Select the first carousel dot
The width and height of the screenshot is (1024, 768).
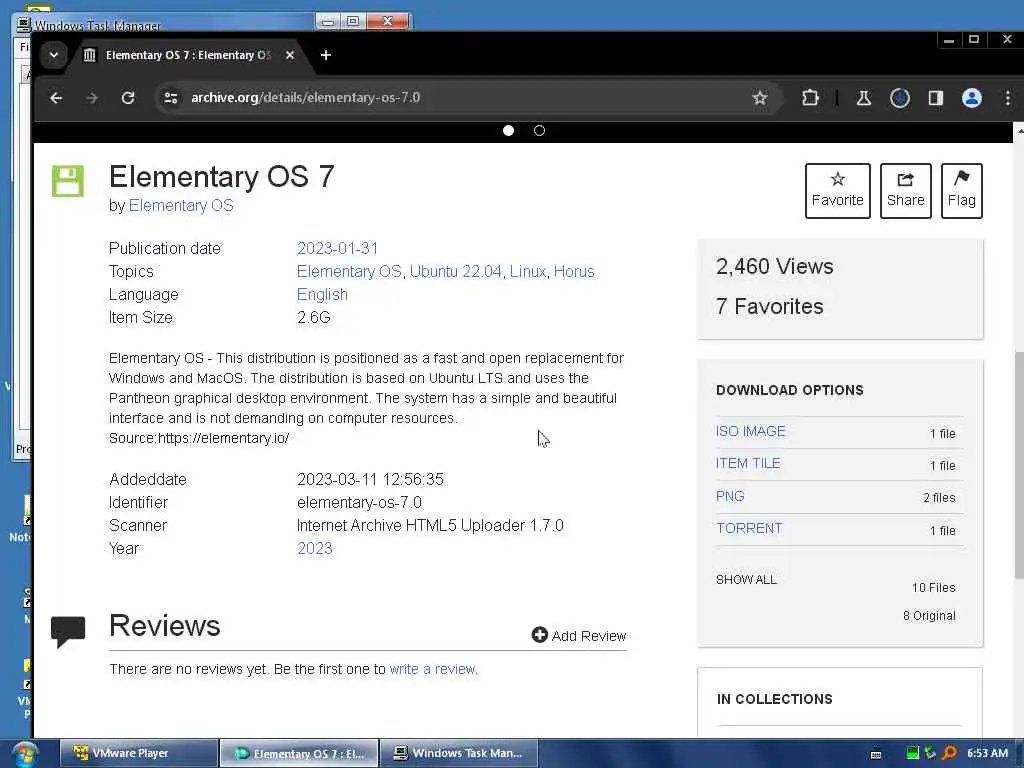[x=508, y=131]
